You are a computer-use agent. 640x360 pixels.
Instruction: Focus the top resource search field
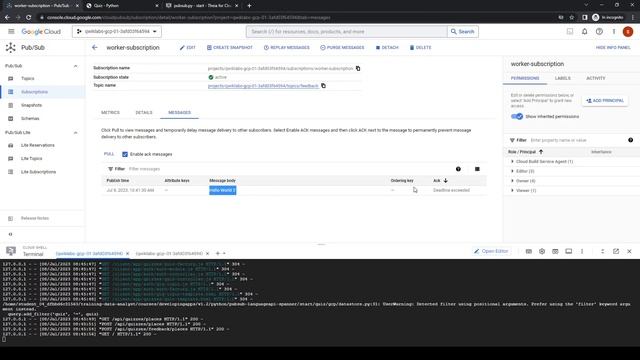coord(347,31)
